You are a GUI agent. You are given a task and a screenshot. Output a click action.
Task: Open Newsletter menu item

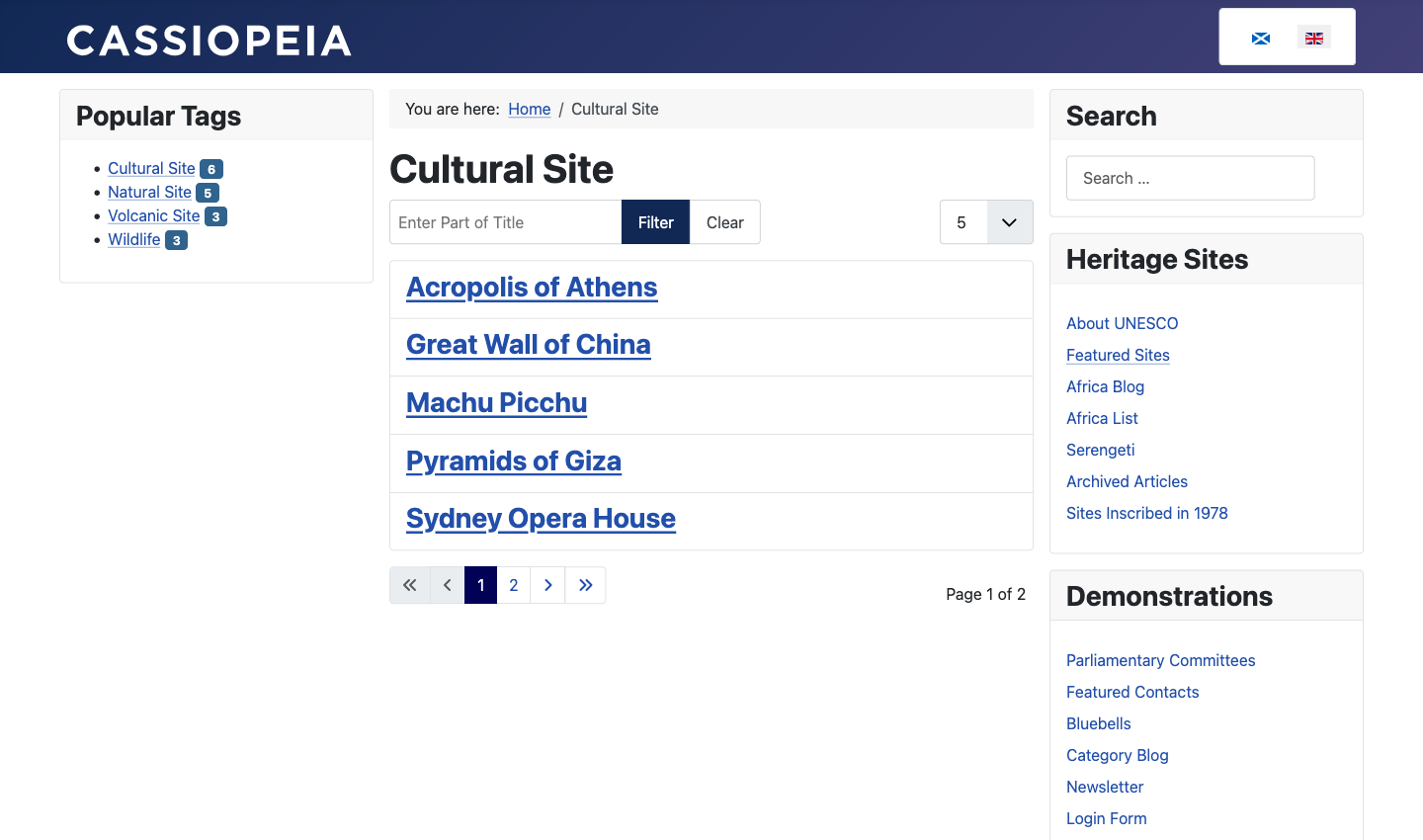pyautogui.click(x=1105, y=787)
